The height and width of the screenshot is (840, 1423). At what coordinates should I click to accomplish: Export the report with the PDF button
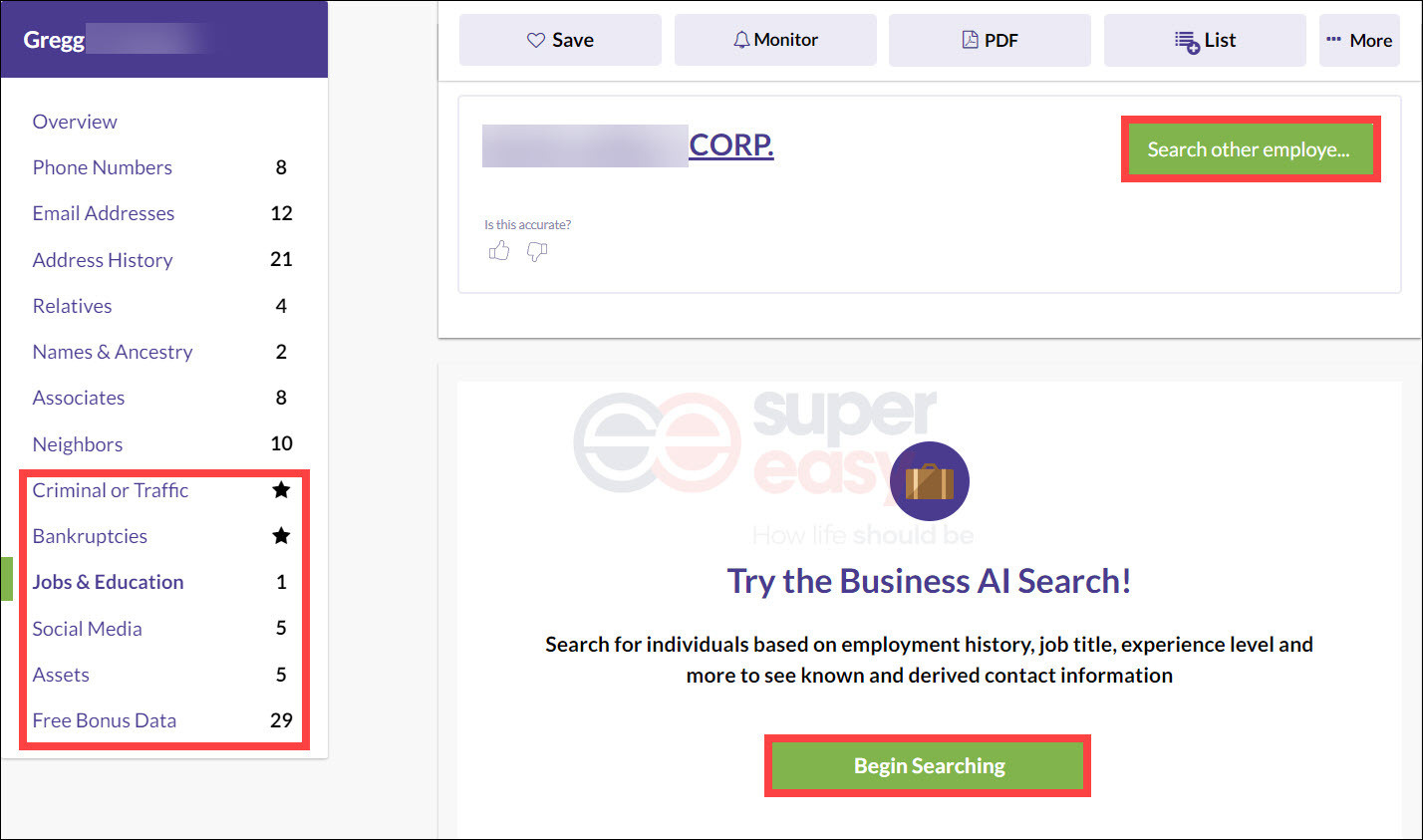tap(990, 40)
